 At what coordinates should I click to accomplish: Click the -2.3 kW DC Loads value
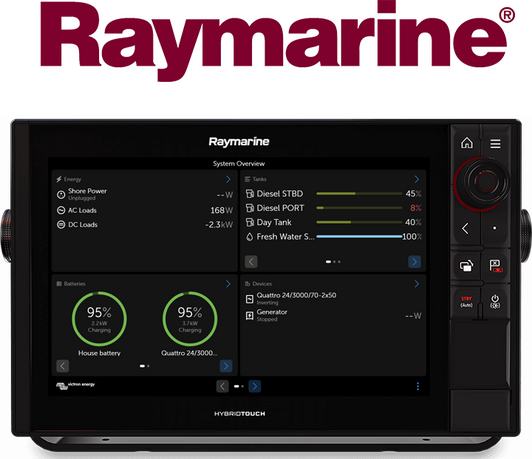(219, 225)
